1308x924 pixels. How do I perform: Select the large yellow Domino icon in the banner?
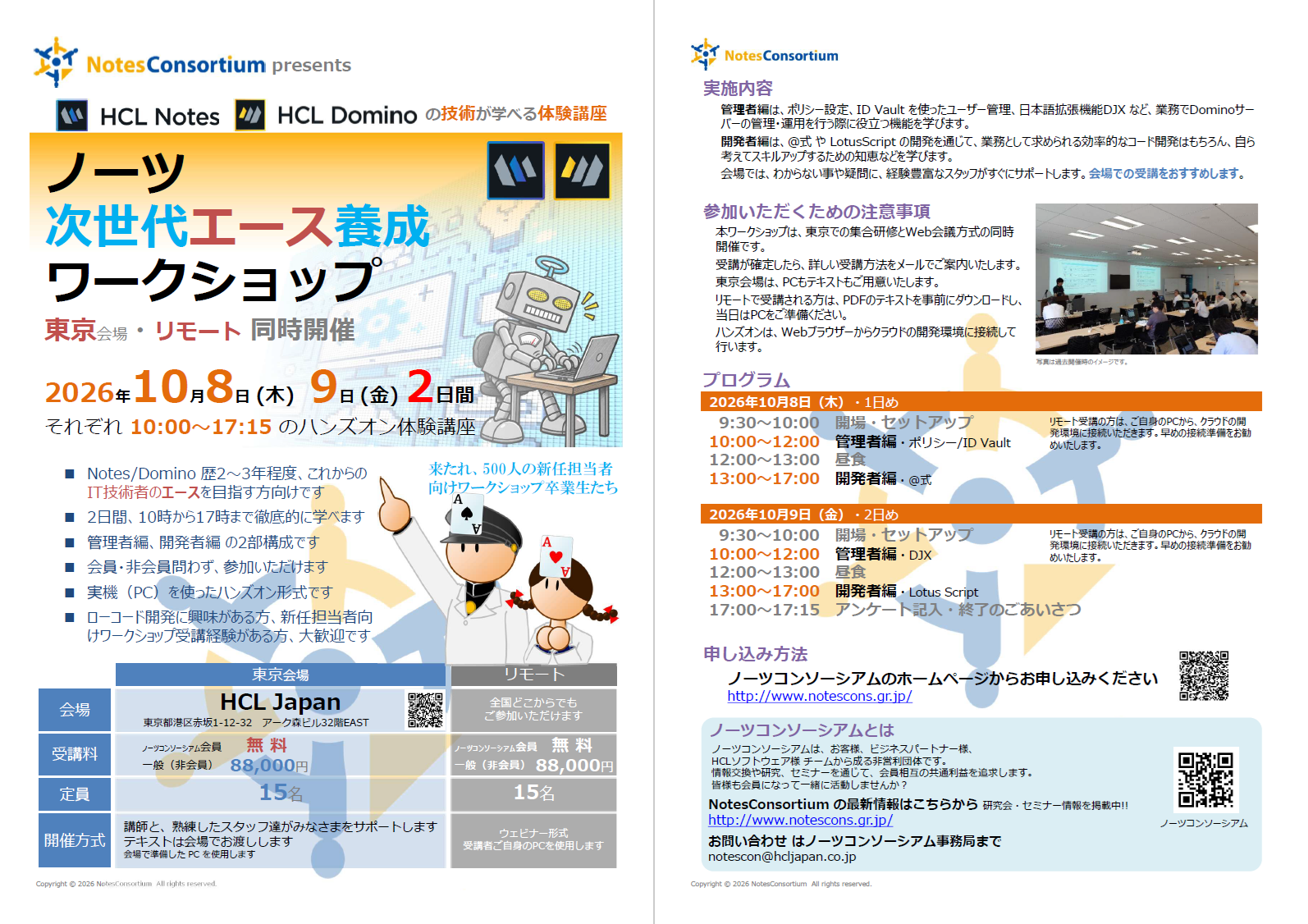click(x=582, y=171)
